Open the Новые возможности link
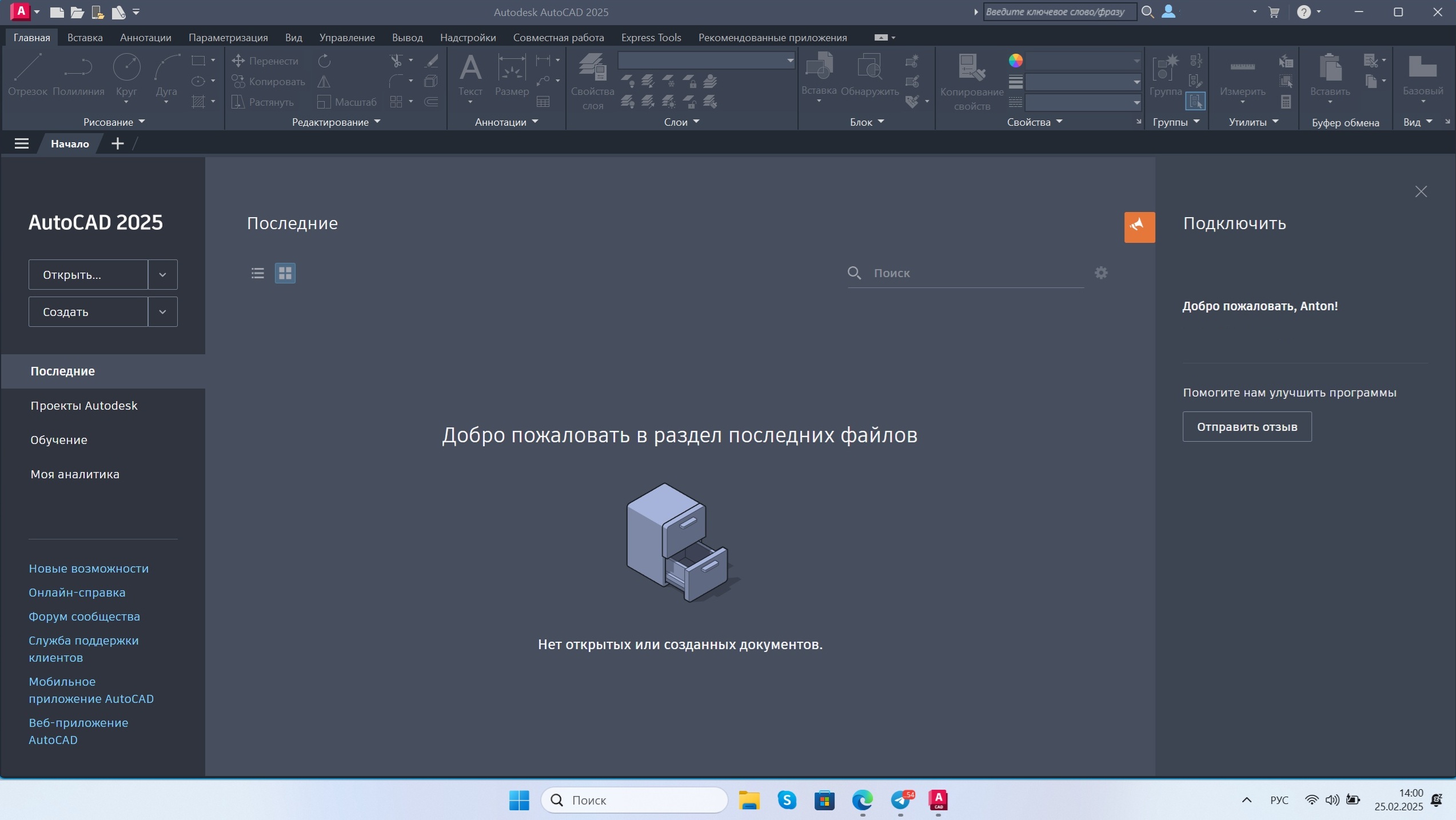1456x820 pixels. coord(89,569)
